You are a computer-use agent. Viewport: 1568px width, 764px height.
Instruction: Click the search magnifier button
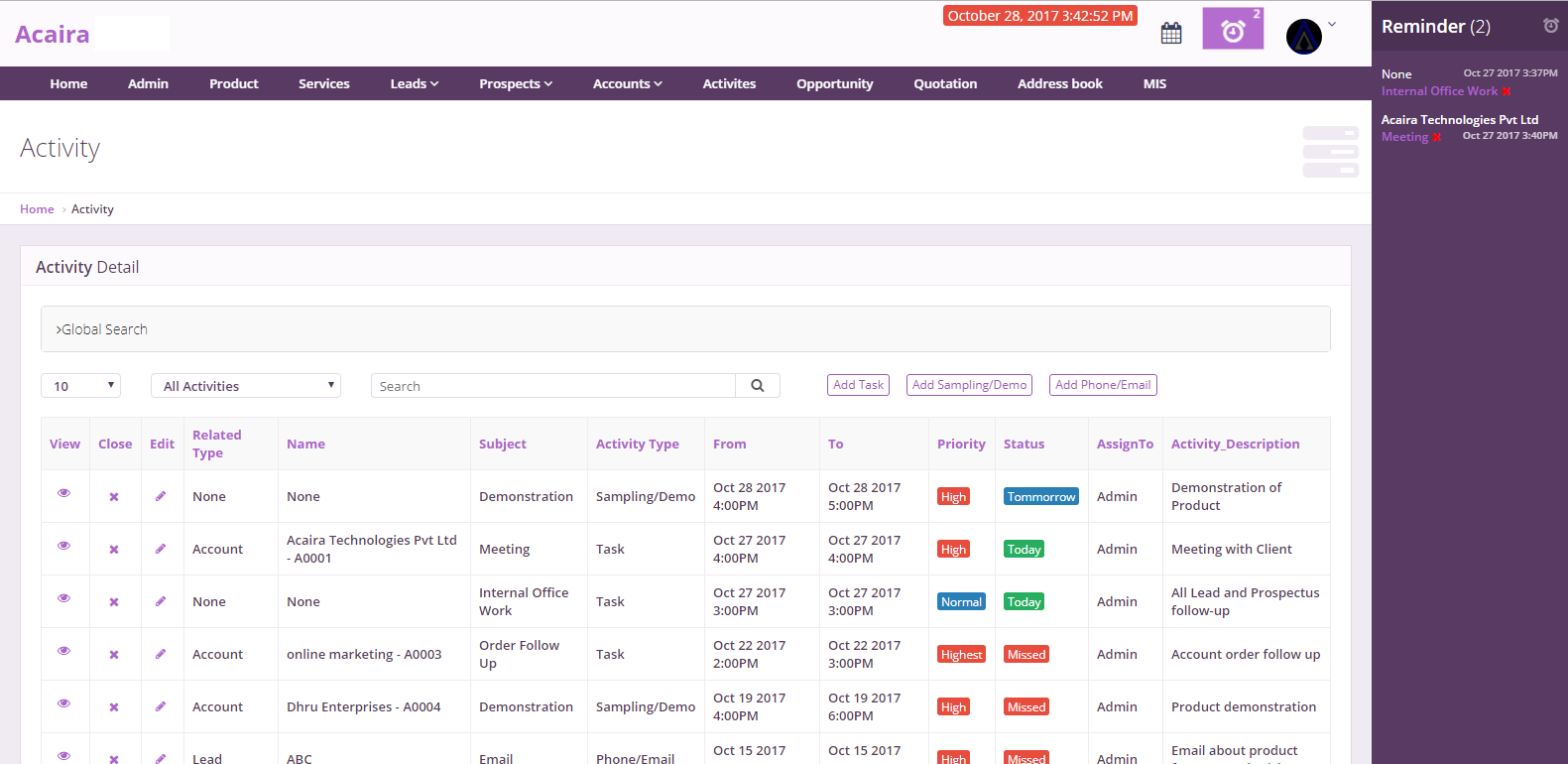tap(758, 386)
